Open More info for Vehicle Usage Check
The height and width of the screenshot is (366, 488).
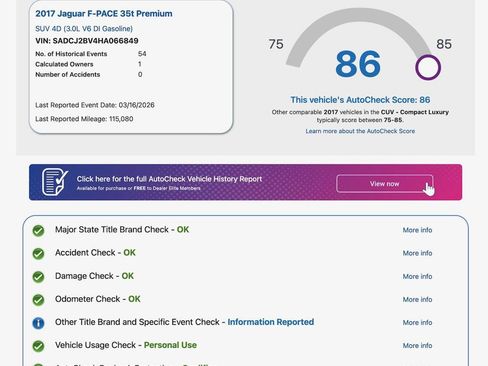coord(417,345)
